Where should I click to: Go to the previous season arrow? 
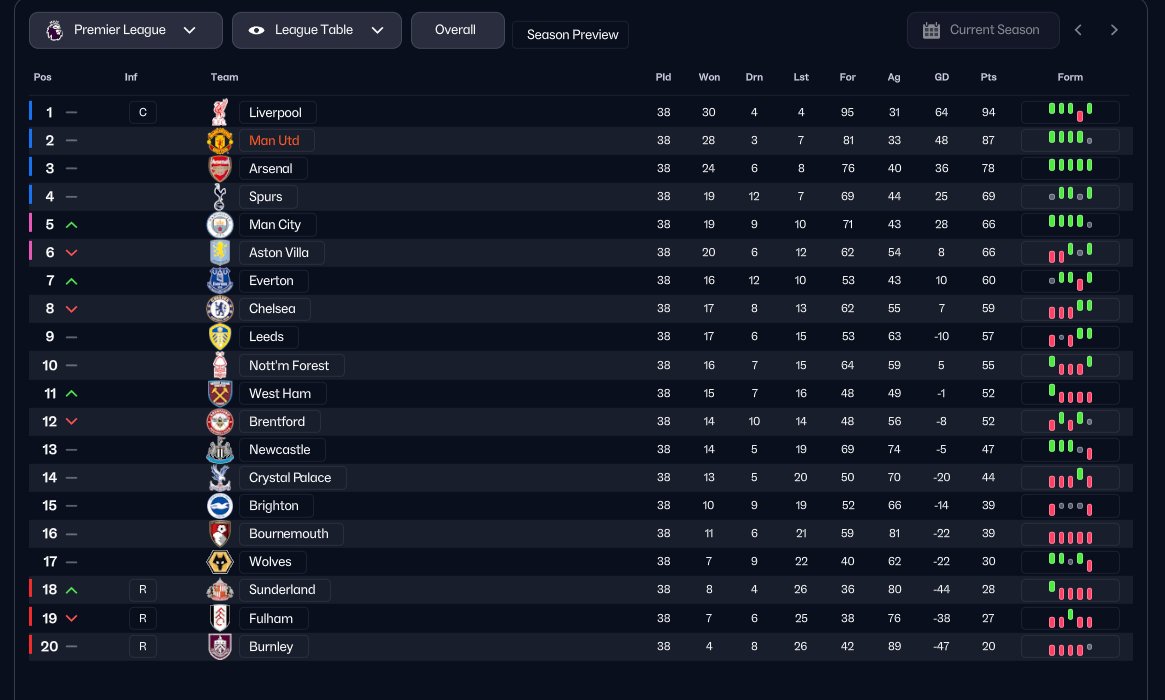[1078, 30]
